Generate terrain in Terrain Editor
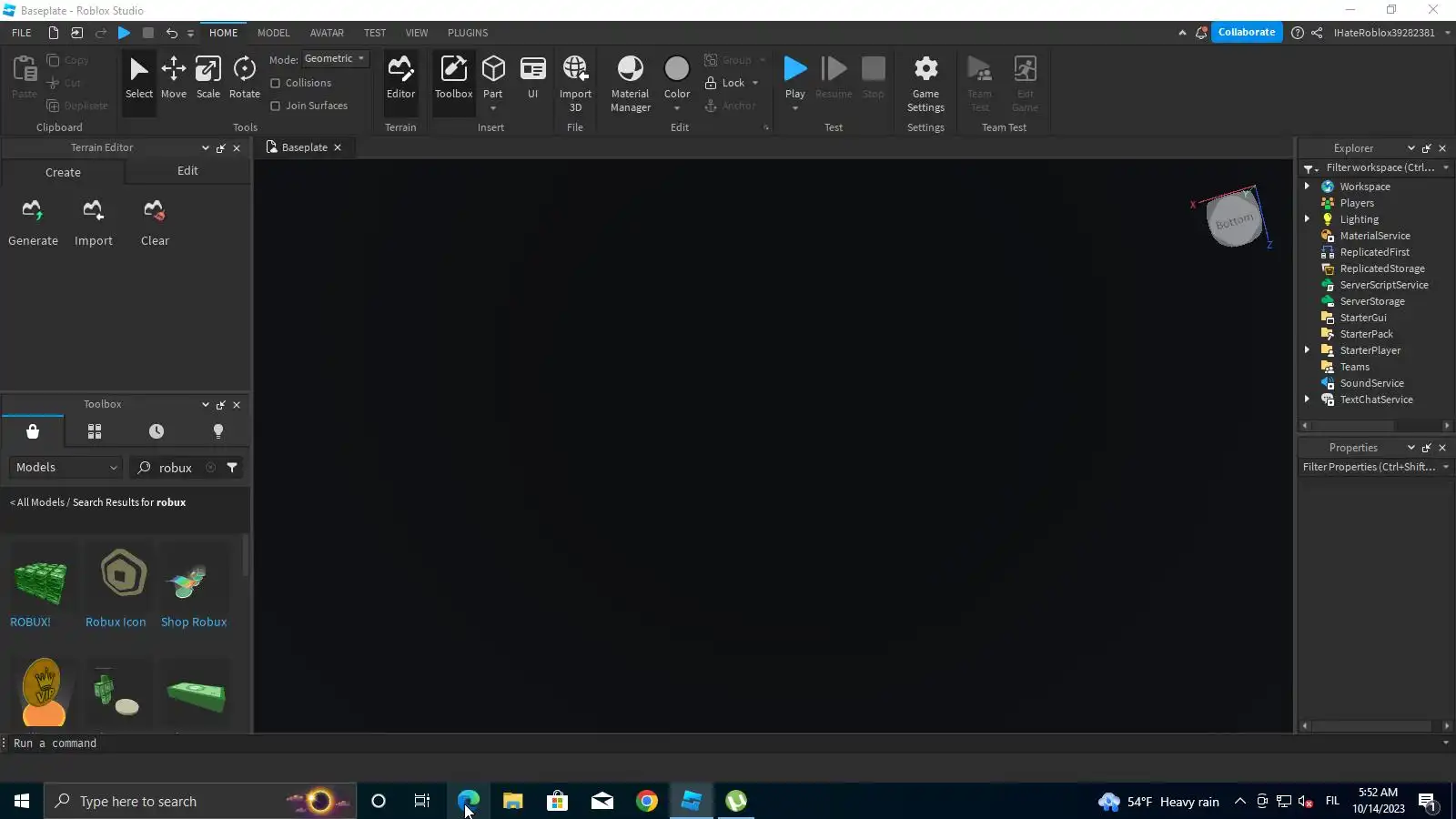 tap(33, 223)
